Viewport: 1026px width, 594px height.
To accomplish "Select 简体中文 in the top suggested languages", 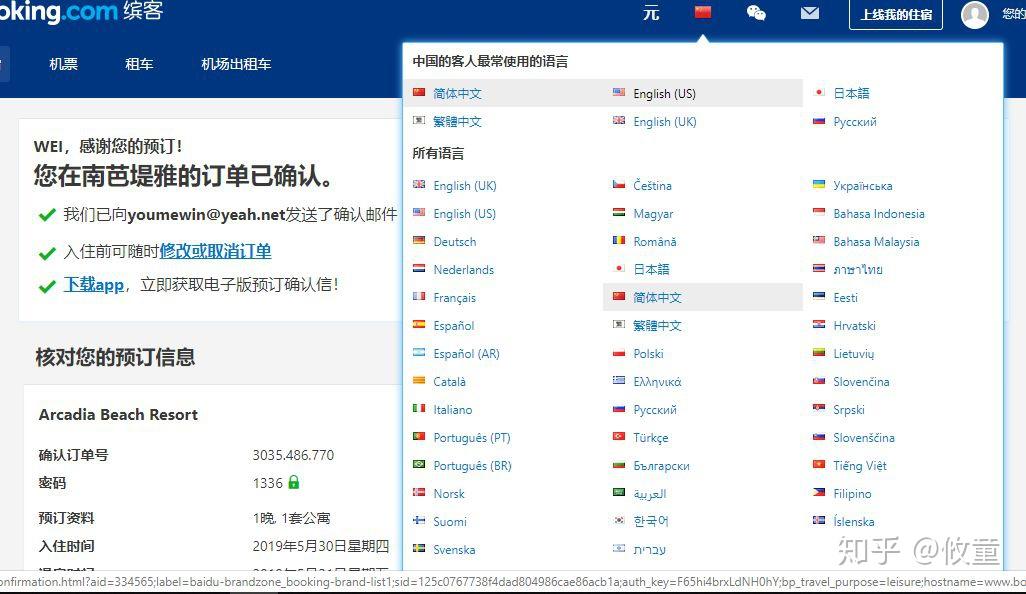I will point(457,94).
